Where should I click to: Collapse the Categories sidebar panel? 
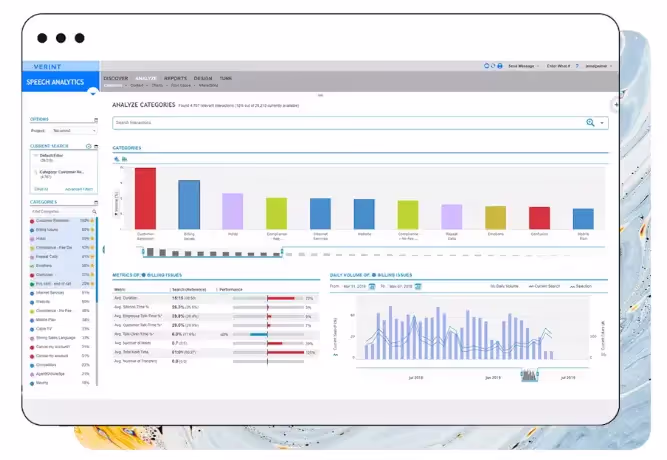pos(96,203)
